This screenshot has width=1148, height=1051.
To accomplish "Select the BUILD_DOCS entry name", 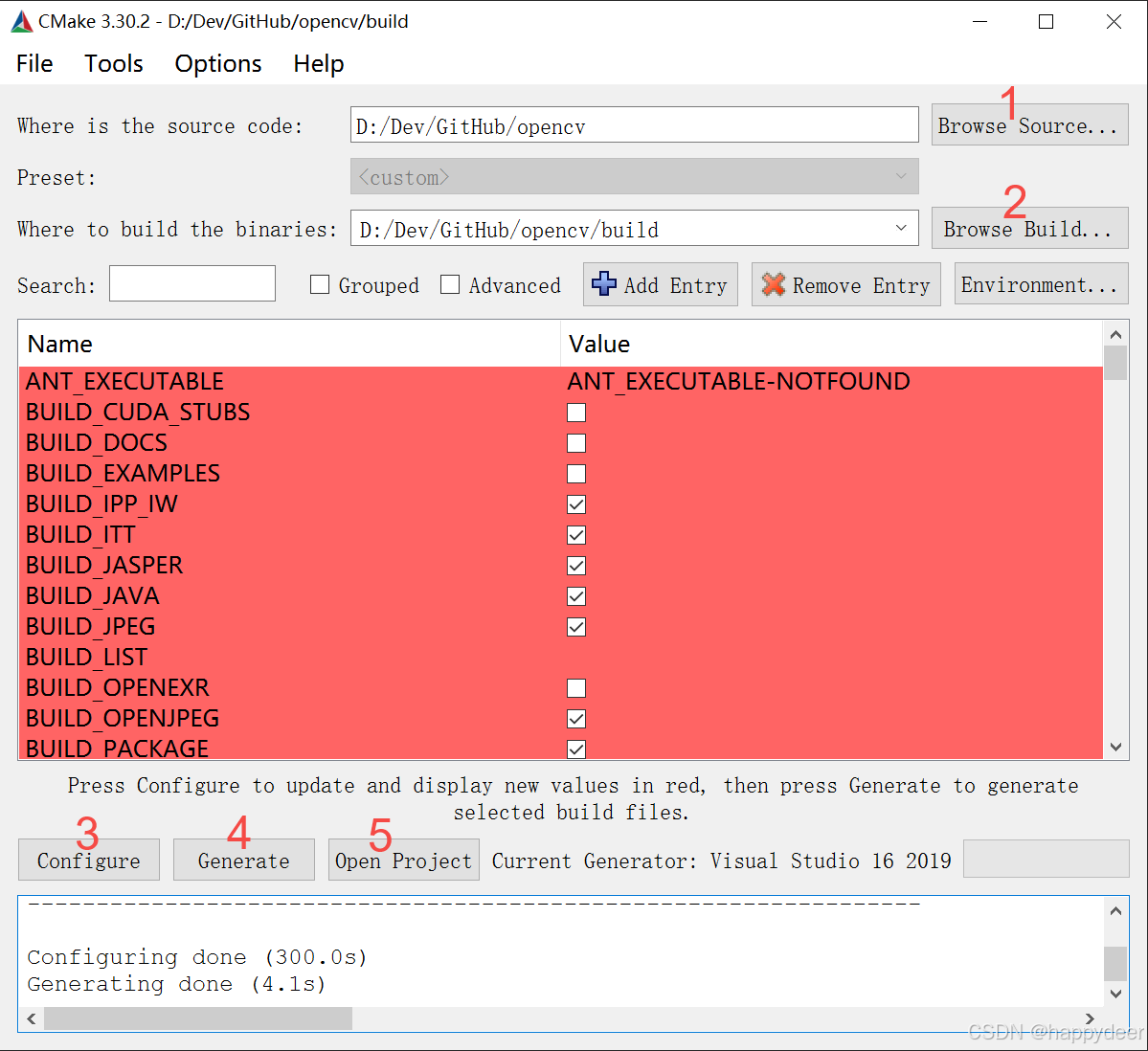I will coord(97,443).
